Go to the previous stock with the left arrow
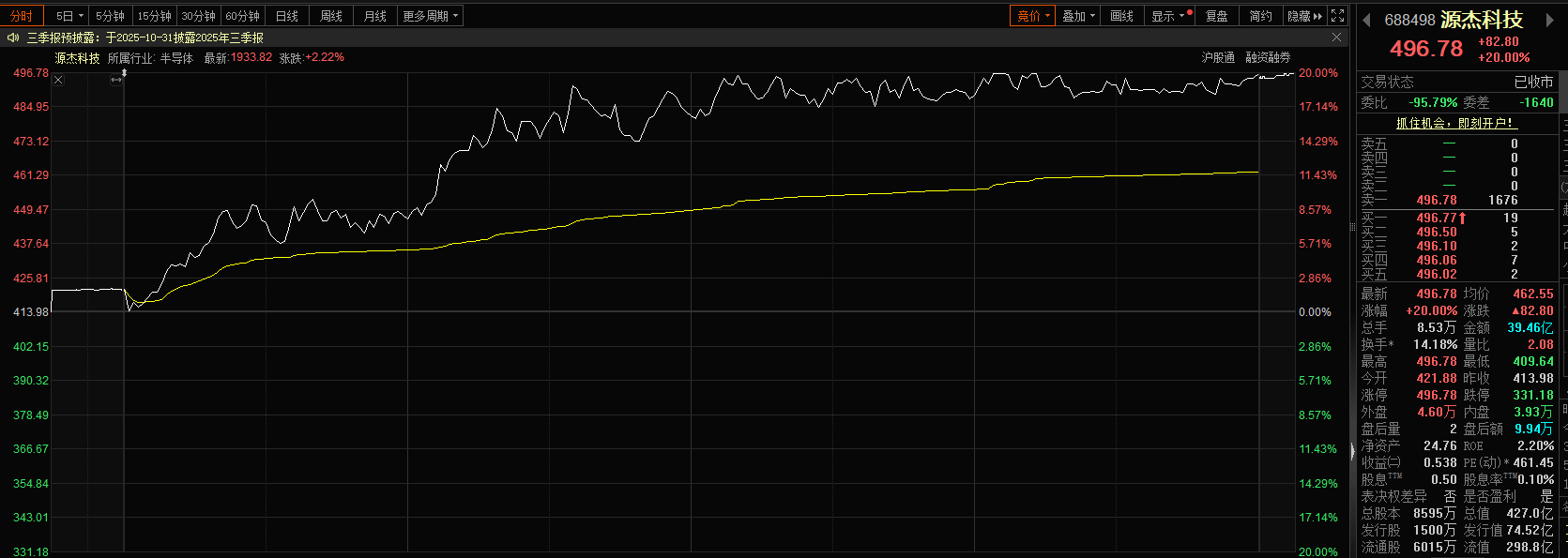 pyautogui.click(x=1367, y=21)
